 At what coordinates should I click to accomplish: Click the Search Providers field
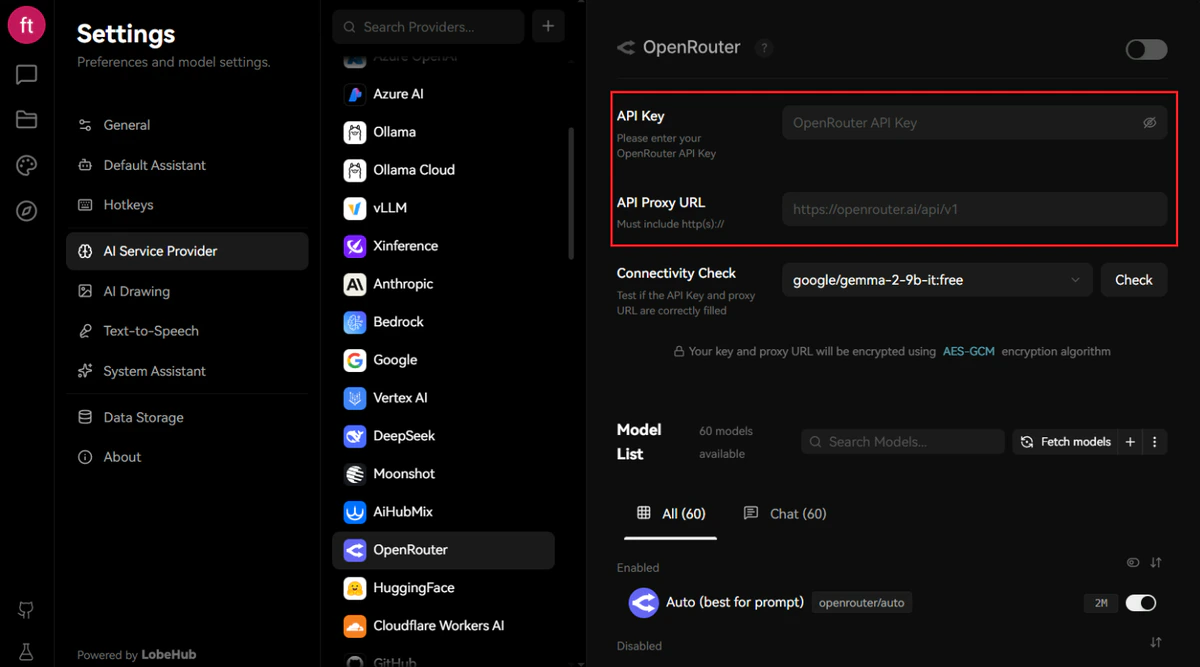tap(428, 27)
